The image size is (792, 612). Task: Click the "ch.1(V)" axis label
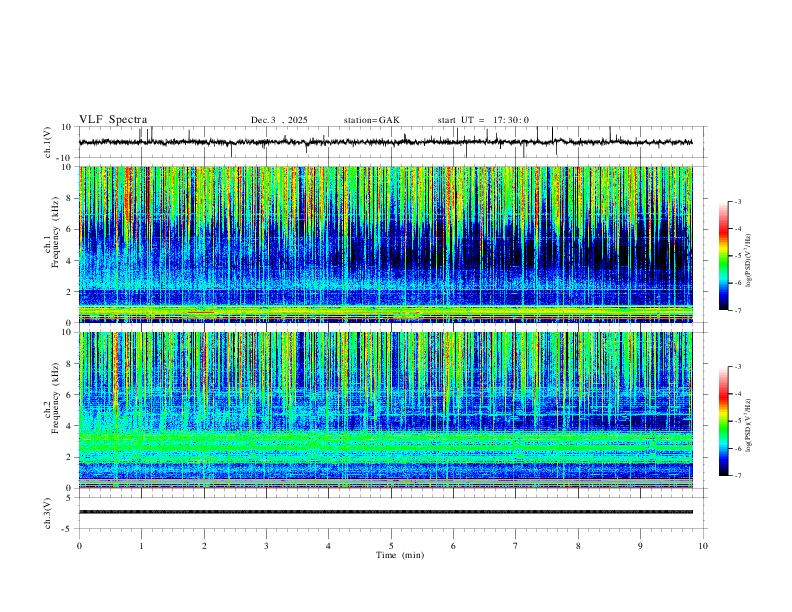pos(48,142)
